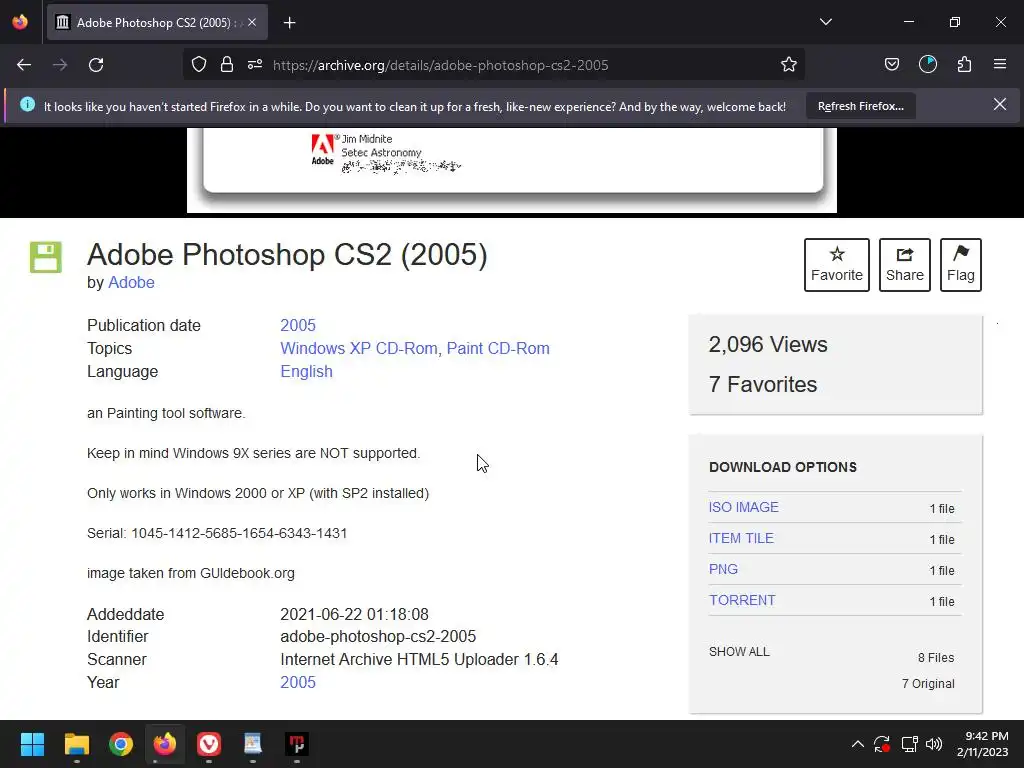The height and width of the screenshot is (768, 1024).
Task: Open the Adobe creator link
Action: click(x=131, y=283)
